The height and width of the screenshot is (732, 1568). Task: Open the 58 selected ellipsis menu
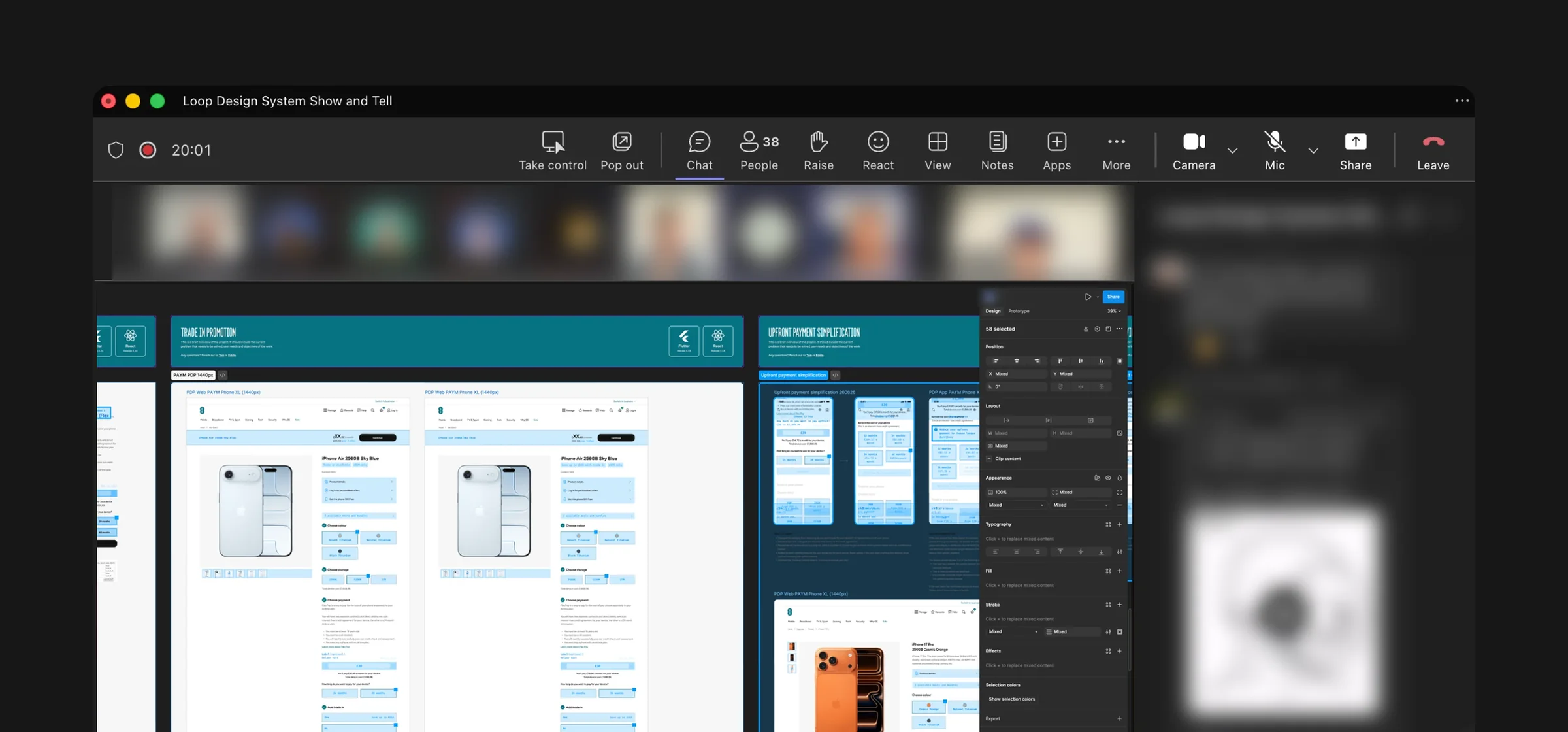tap(1119, 329)
